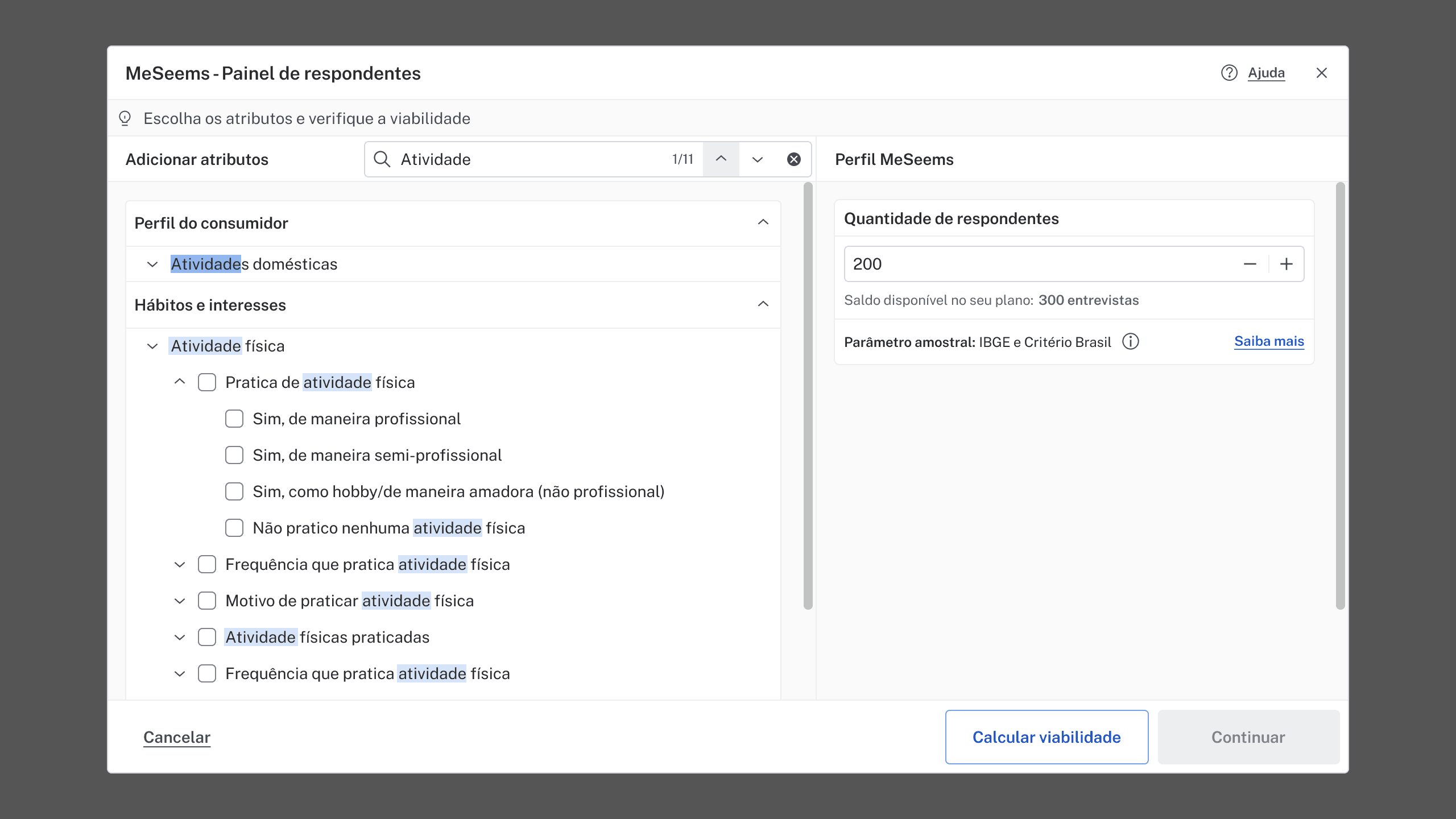
Task: Jump to next search match
Action: 757,159
